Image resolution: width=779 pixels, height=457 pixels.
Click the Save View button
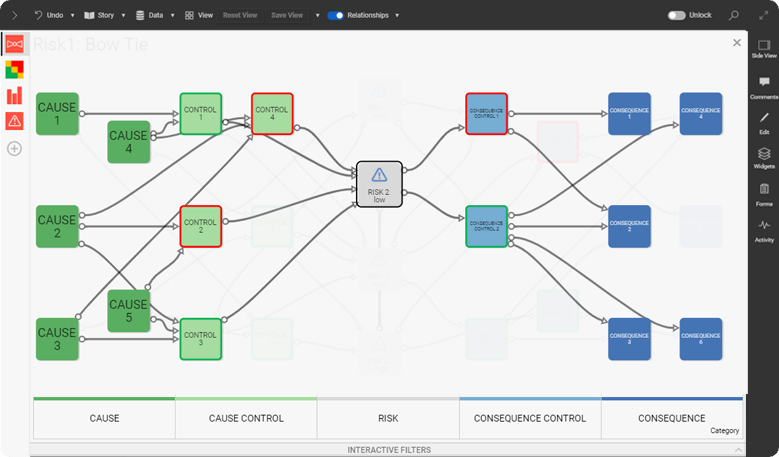[287, 16]
